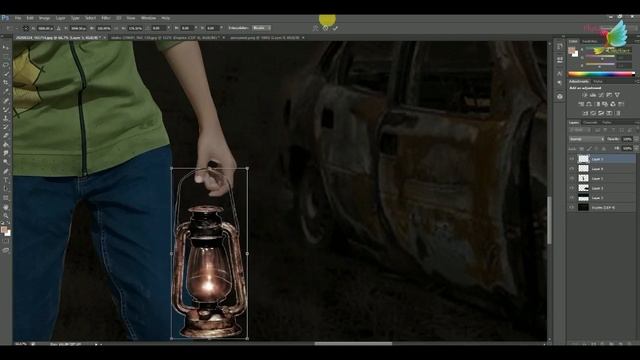Select the Gradient tool
Image resolution: width=640 pixels, height=360 pixels.
point(6,144)
